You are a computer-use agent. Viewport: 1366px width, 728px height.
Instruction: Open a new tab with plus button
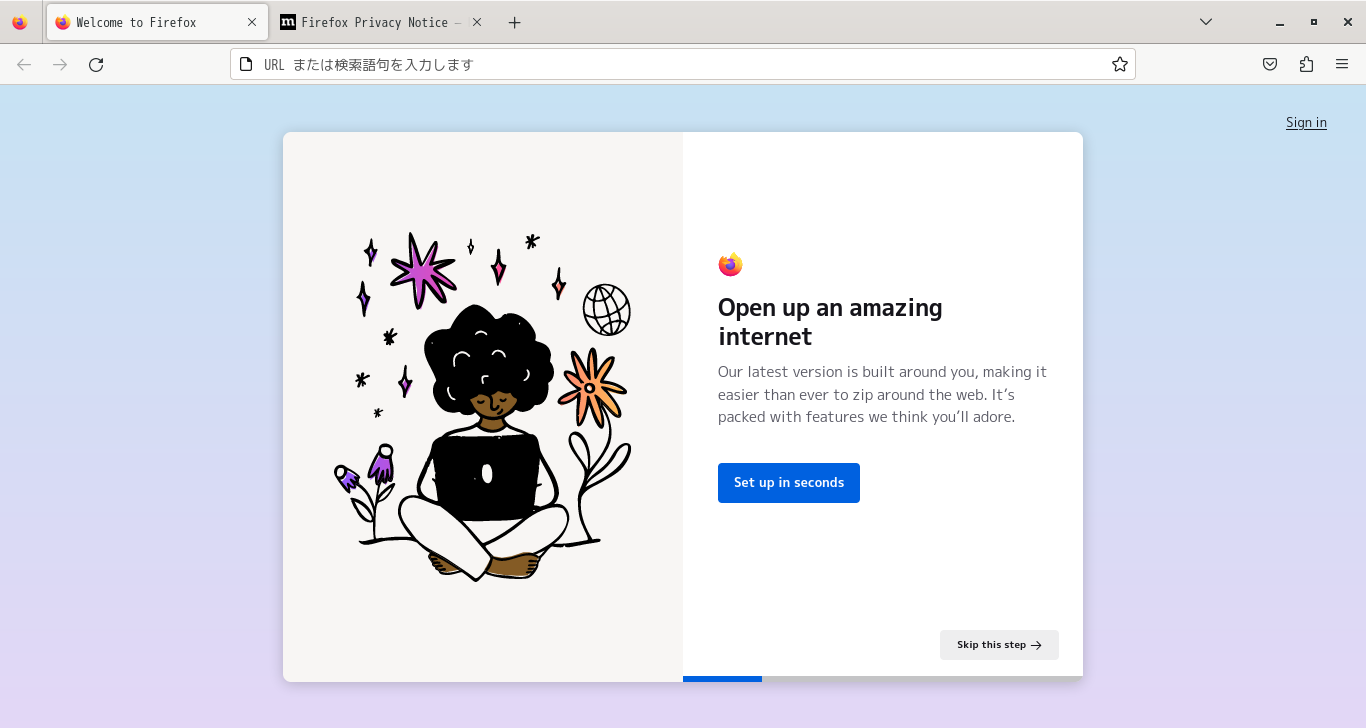[514, 22]
